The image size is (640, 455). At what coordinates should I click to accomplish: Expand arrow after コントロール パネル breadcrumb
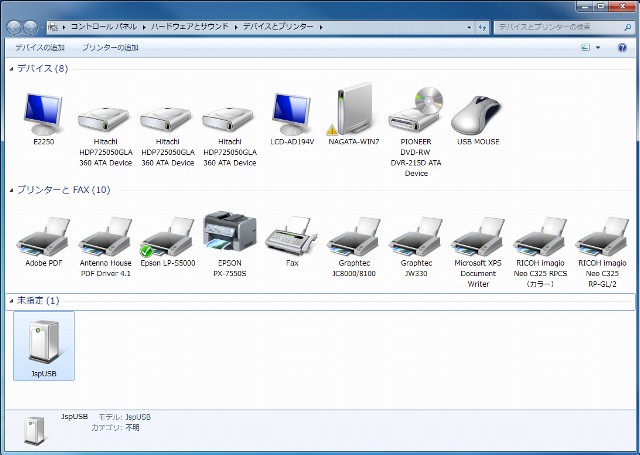click(x=144, y=27)
